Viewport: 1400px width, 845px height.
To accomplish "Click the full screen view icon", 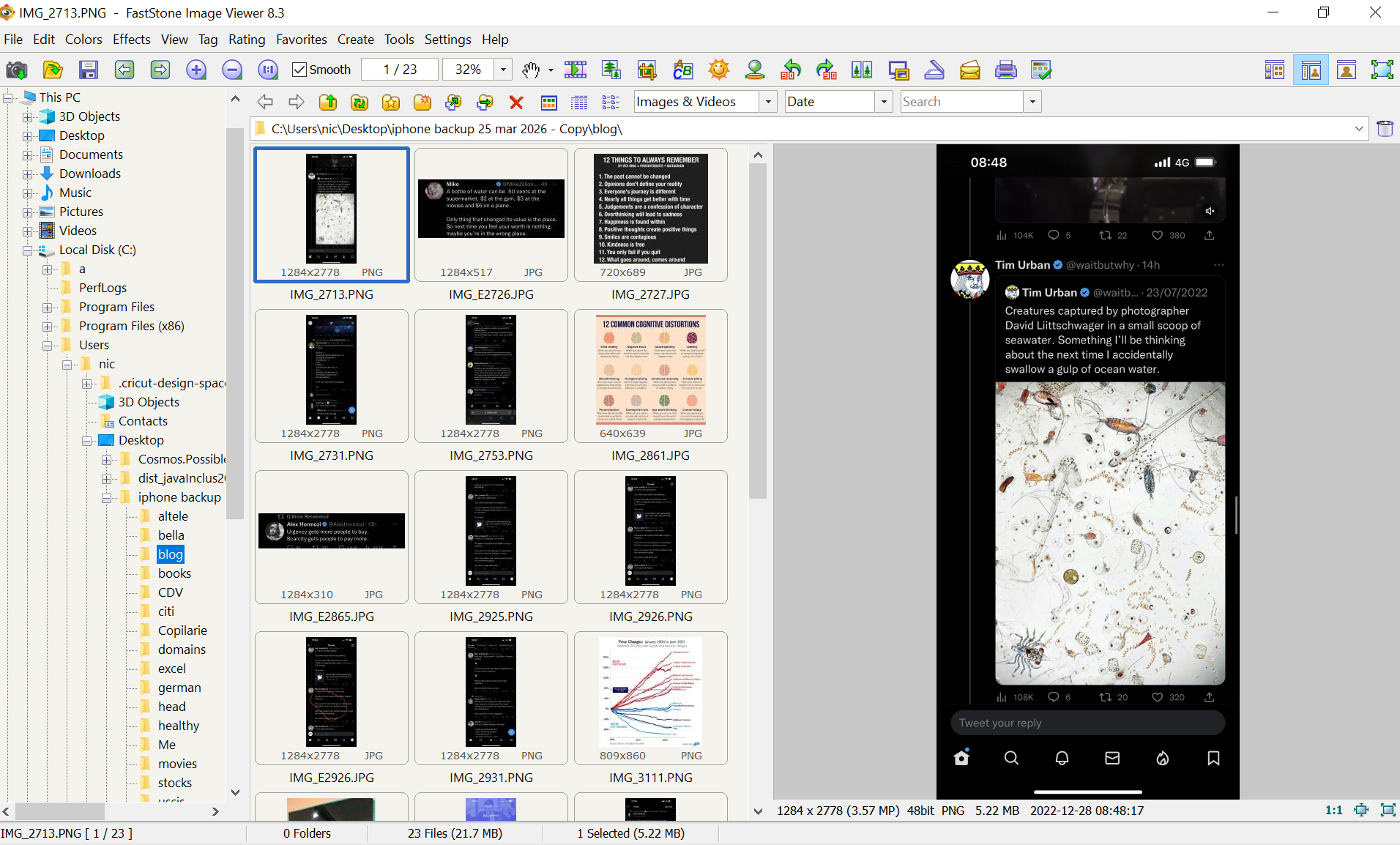I will [x=1382, y=70].
